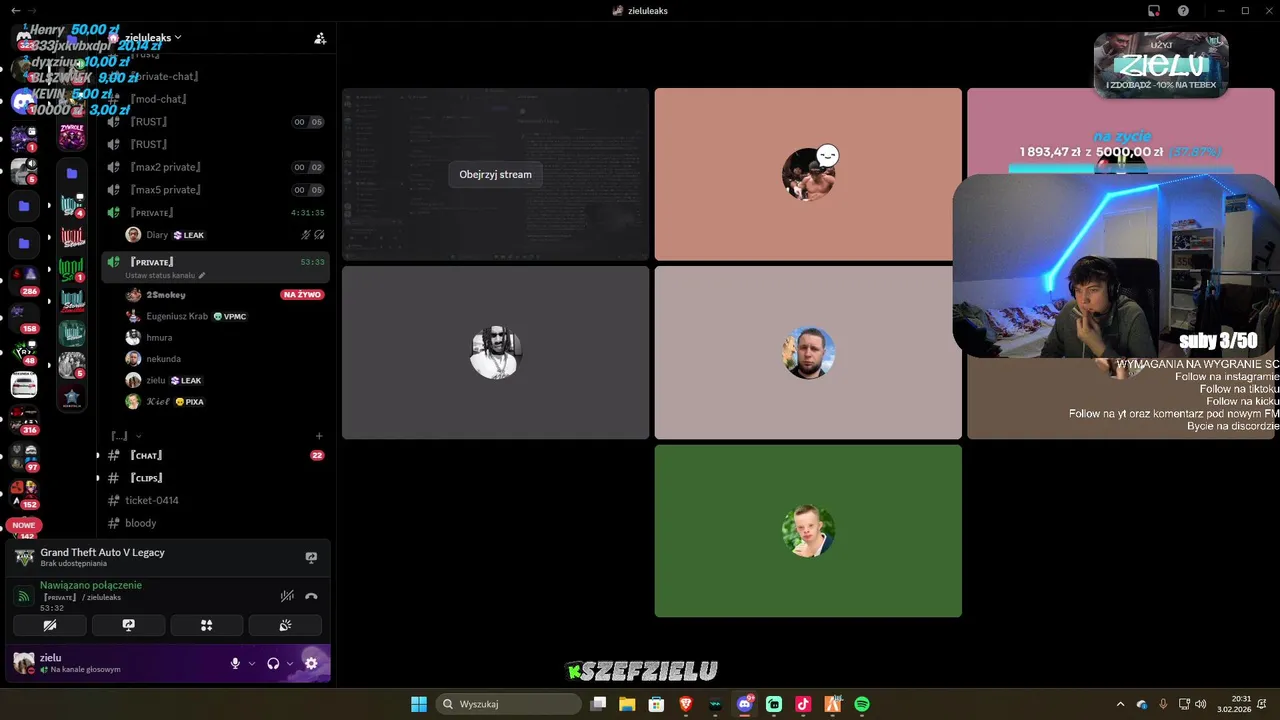Click the NA ŻYWO live badge for 2Smokey
The height and width of the screenshot is (720, 1280).
[302, 295]
